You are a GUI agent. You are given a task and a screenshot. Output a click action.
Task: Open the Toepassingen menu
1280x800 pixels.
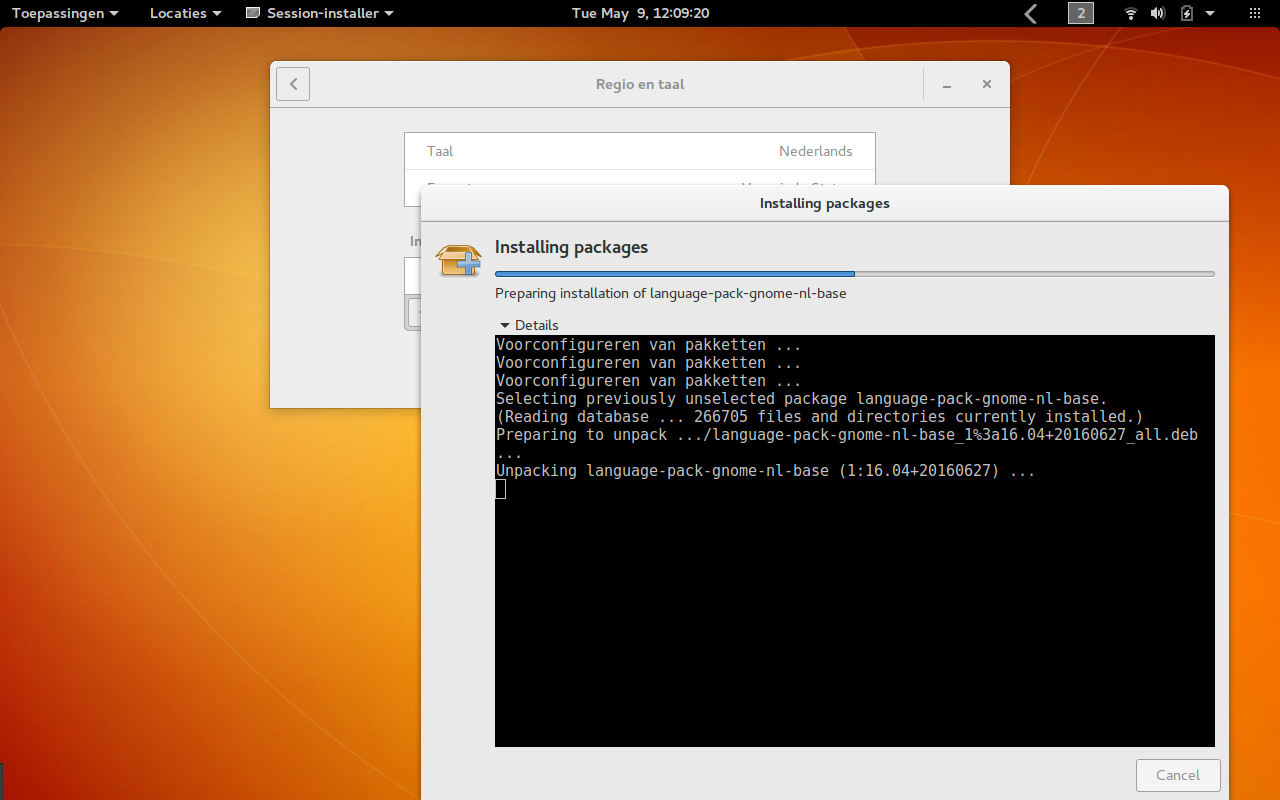click(x=65, y=13)
